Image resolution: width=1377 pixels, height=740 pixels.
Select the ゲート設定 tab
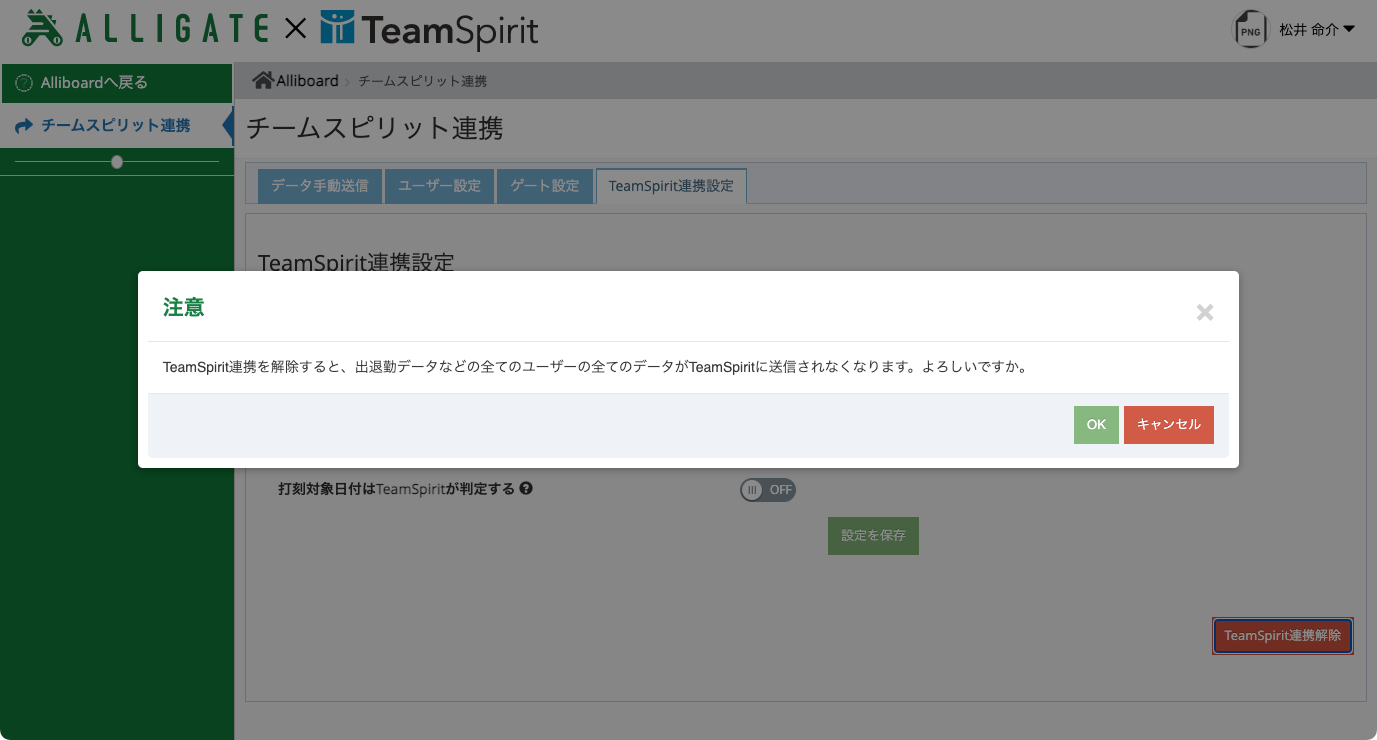[545, 186]
